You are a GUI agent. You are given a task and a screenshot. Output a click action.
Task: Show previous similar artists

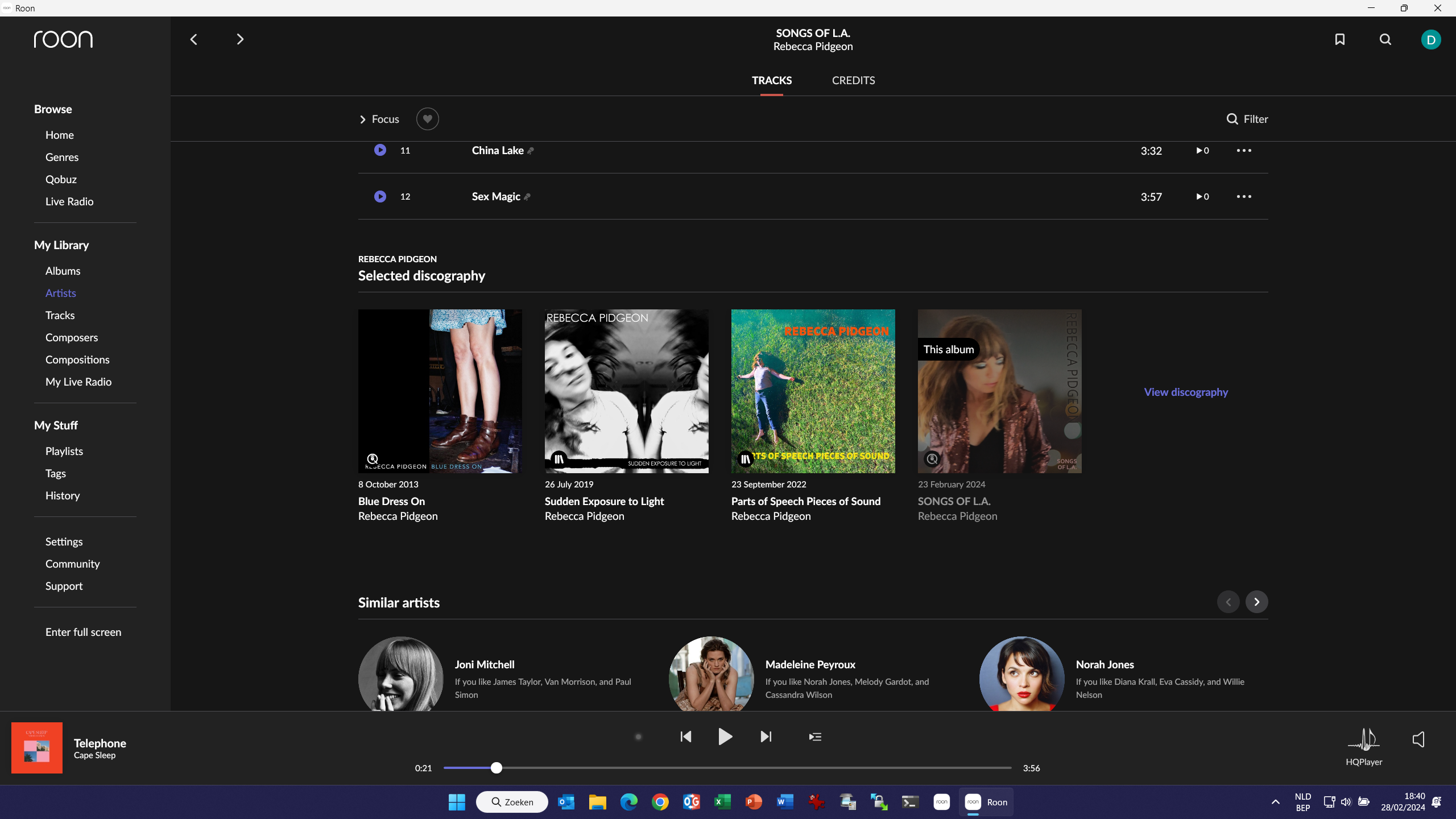pos(1228,602)
